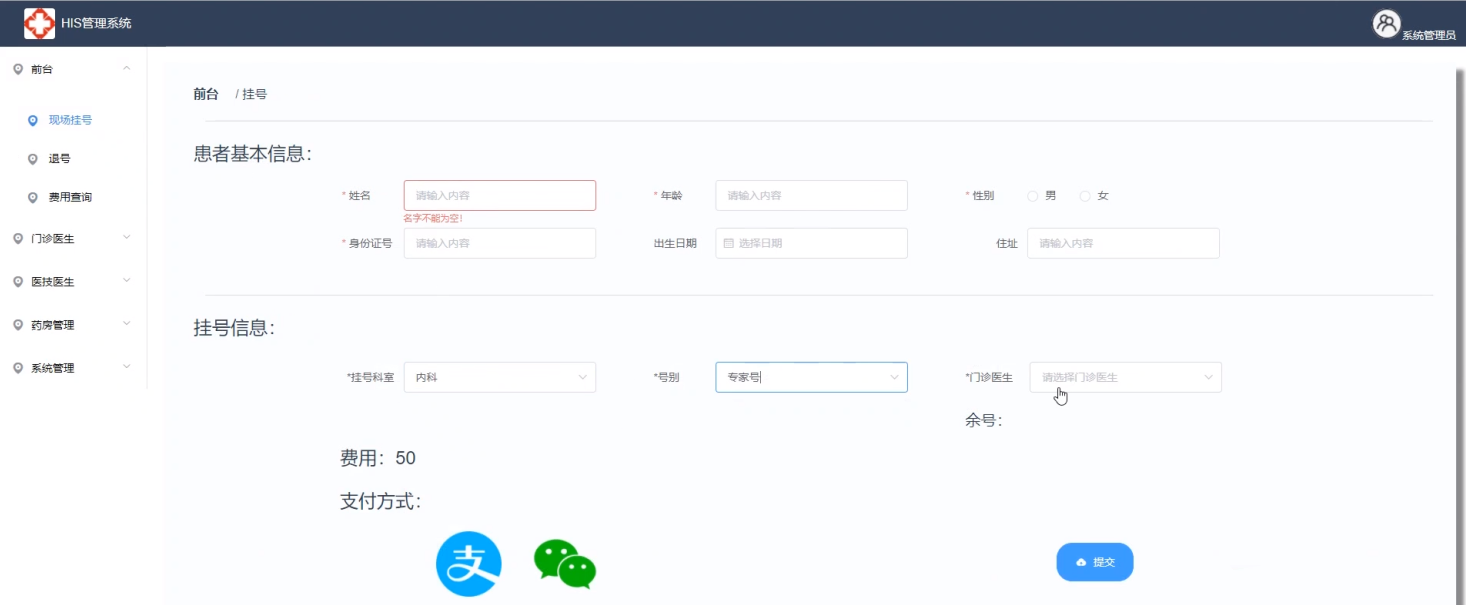Open the 号别 registration type dropdown

click(811, 377)
